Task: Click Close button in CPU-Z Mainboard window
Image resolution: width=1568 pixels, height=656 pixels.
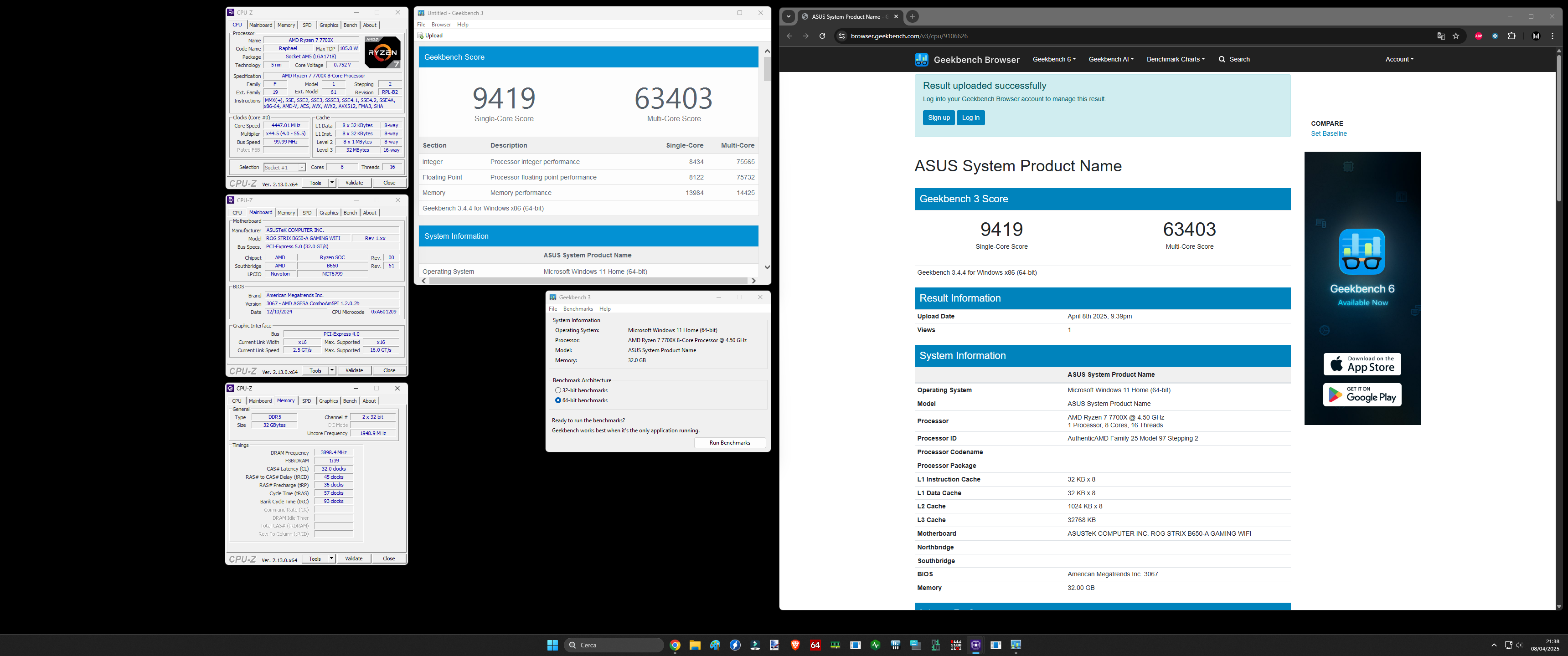Action: [x=389, y=370]
